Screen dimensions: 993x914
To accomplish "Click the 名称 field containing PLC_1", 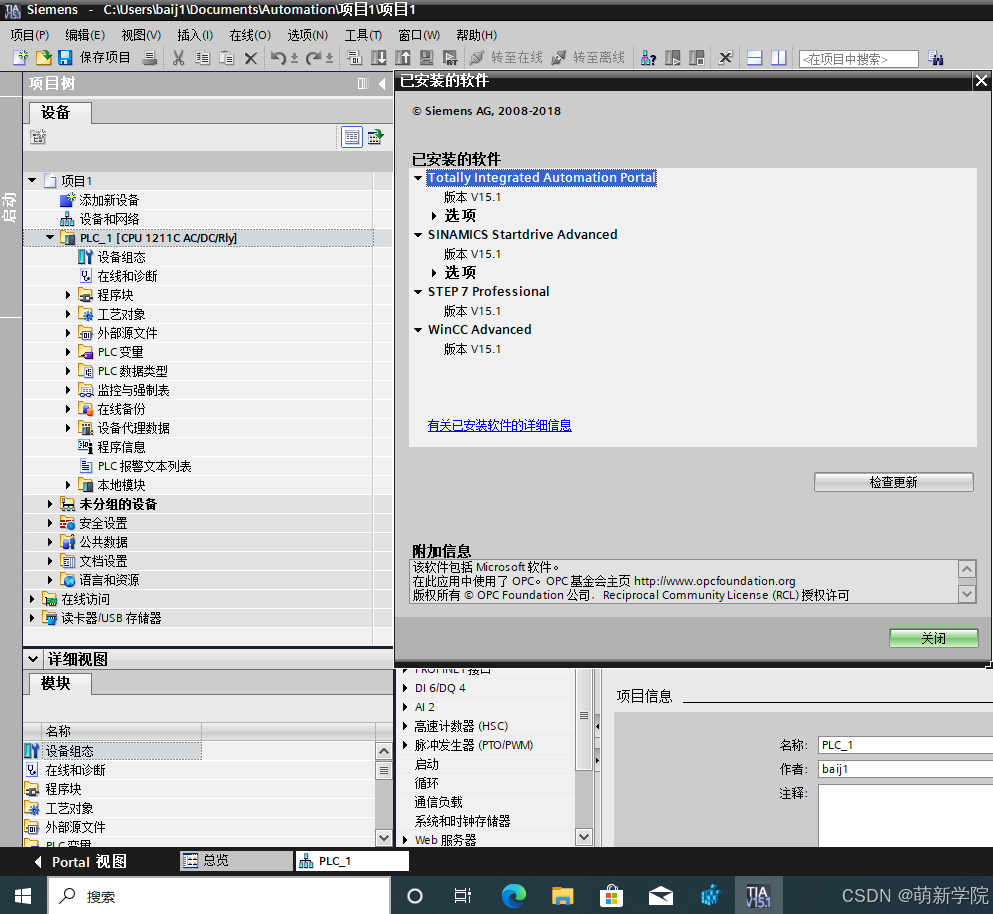I will coord(906,745).
